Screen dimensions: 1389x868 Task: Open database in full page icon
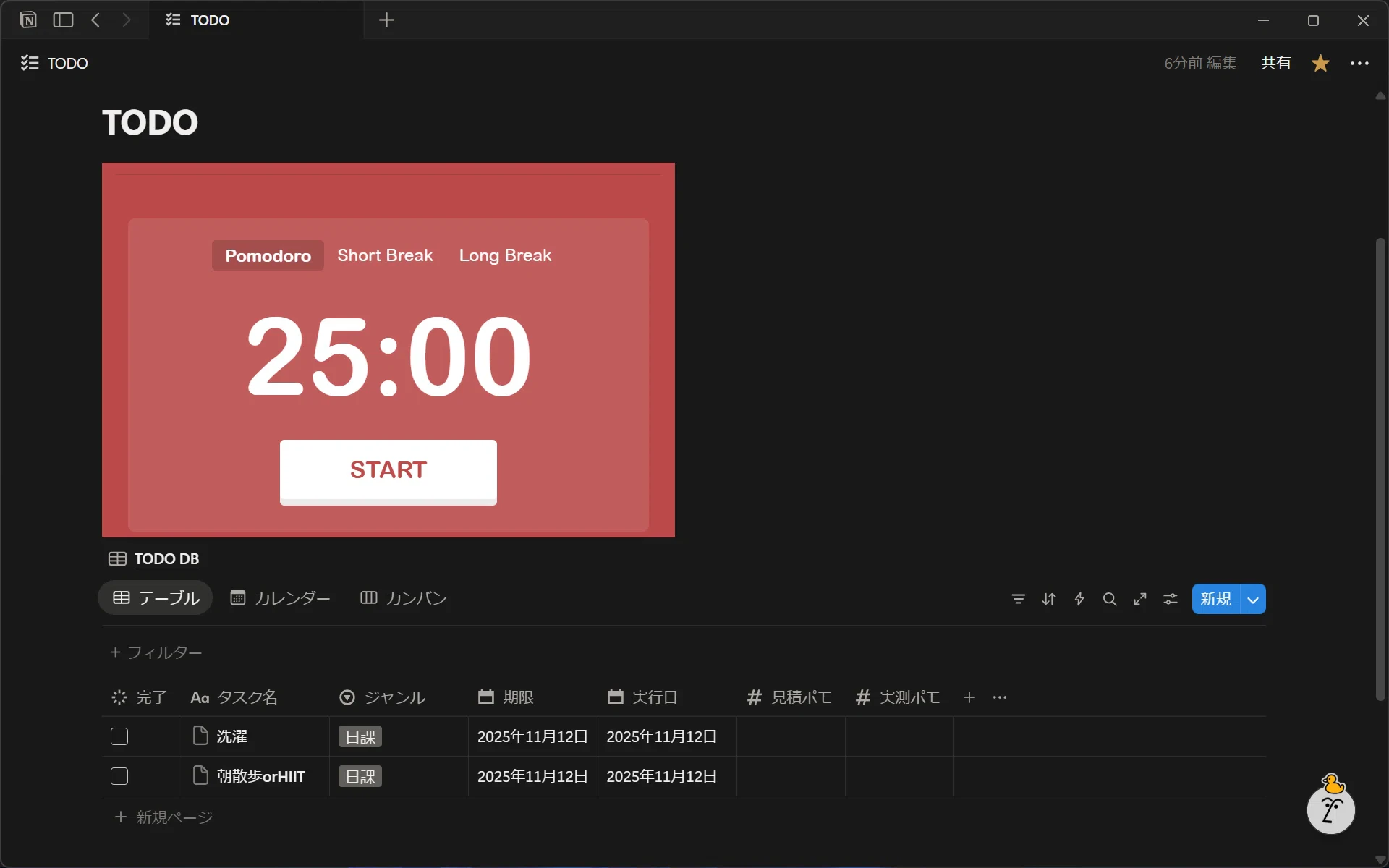click(1140, 599)
